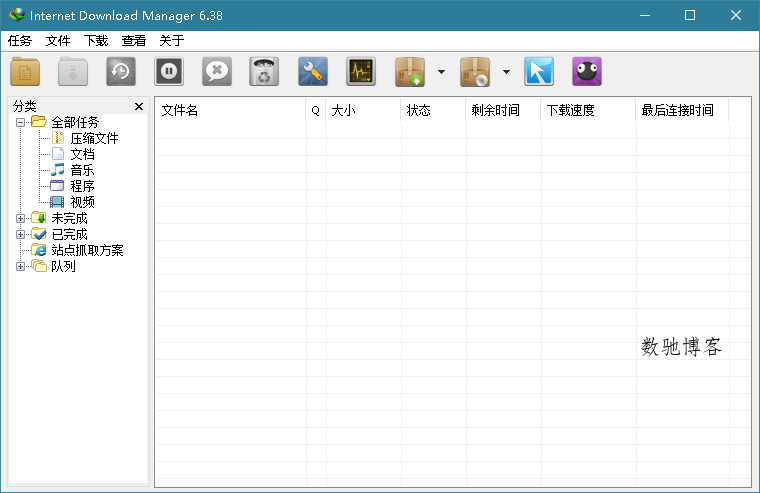
Task: Click the box with green arrow icon
Action: [x=410, y=72]
